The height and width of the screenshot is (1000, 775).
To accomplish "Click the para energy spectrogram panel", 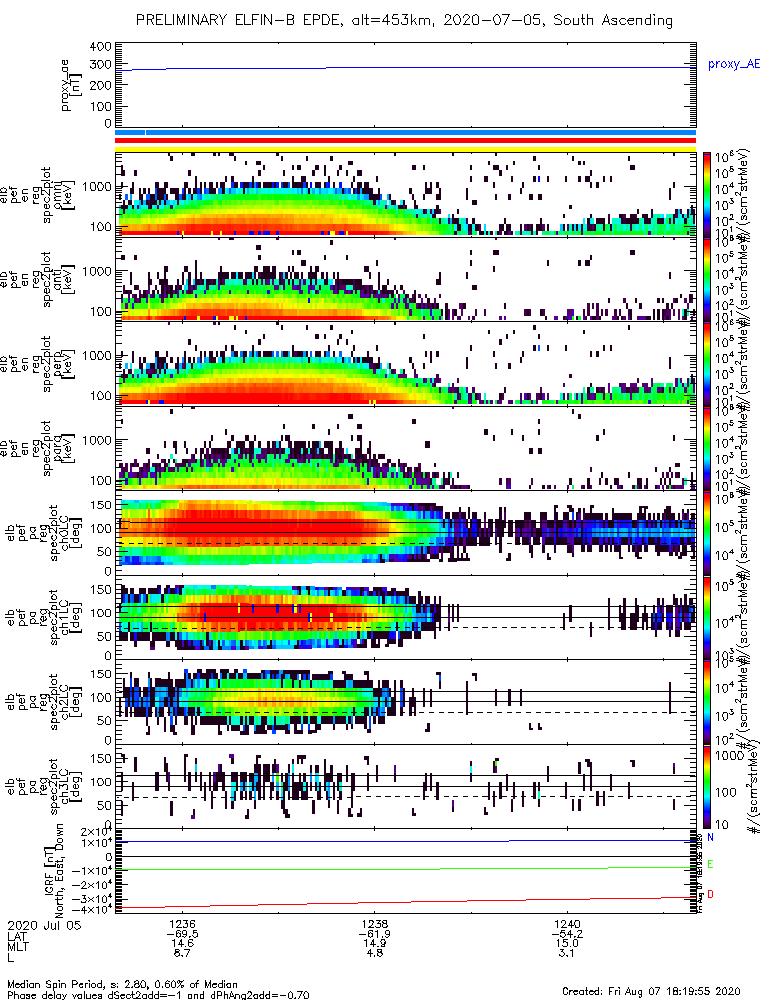I will 405,448.
